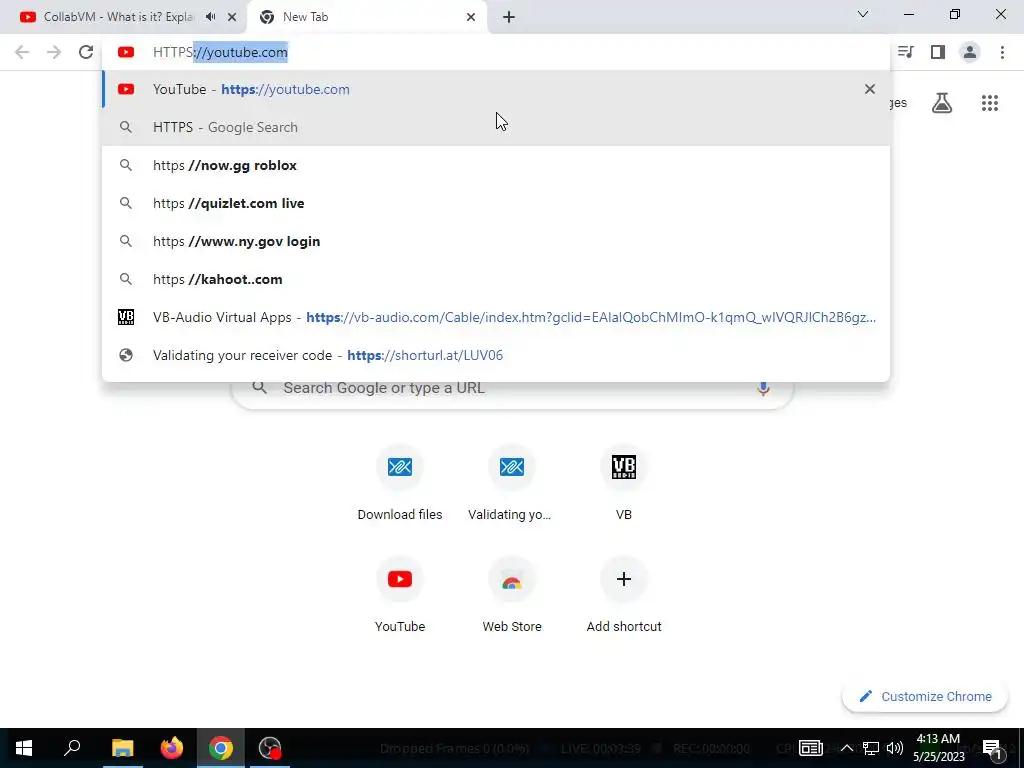Pick the https //quizlet.com live suggestion

[496, 203]
